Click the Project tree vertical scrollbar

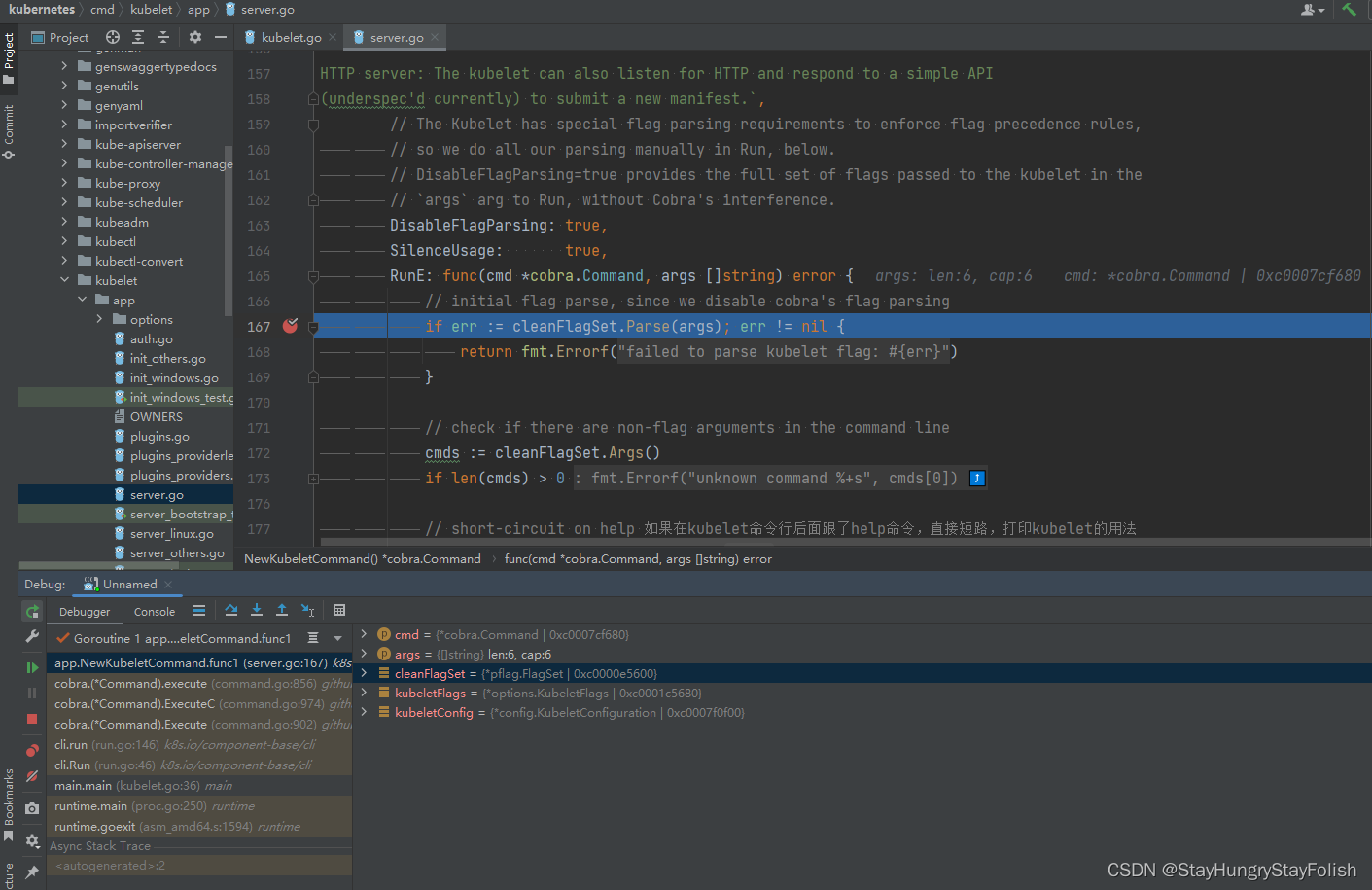pos(229,230)
